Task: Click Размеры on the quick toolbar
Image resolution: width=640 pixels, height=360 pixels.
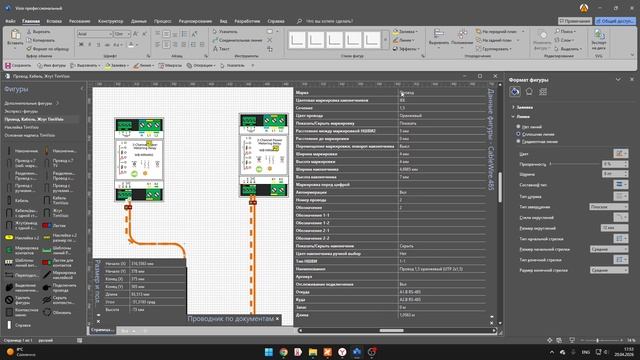Action: click(170, 65)
